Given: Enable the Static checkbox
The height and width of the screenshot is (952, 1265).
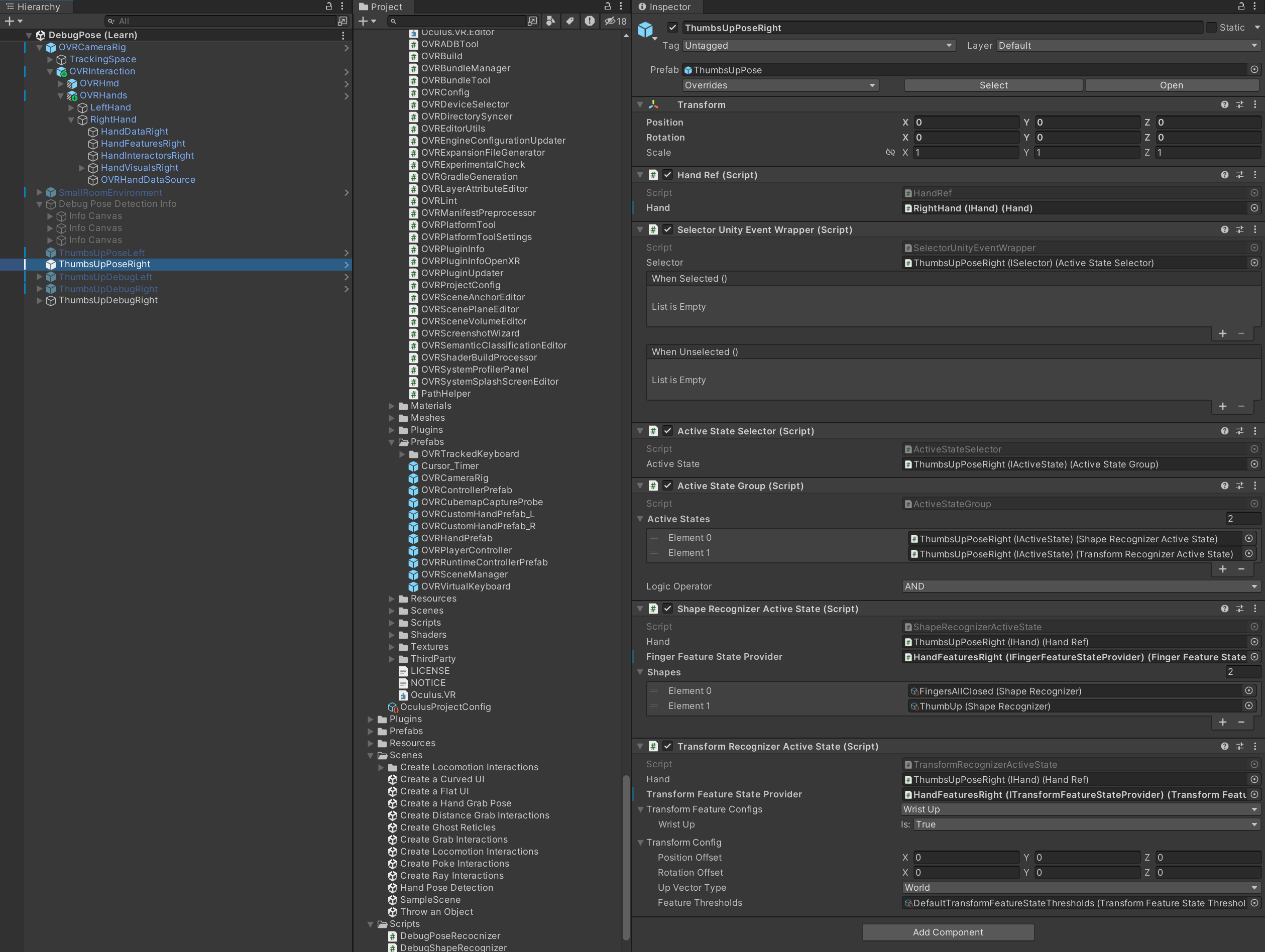Looking at the screenshot, I should click(x=1211, y=28).
